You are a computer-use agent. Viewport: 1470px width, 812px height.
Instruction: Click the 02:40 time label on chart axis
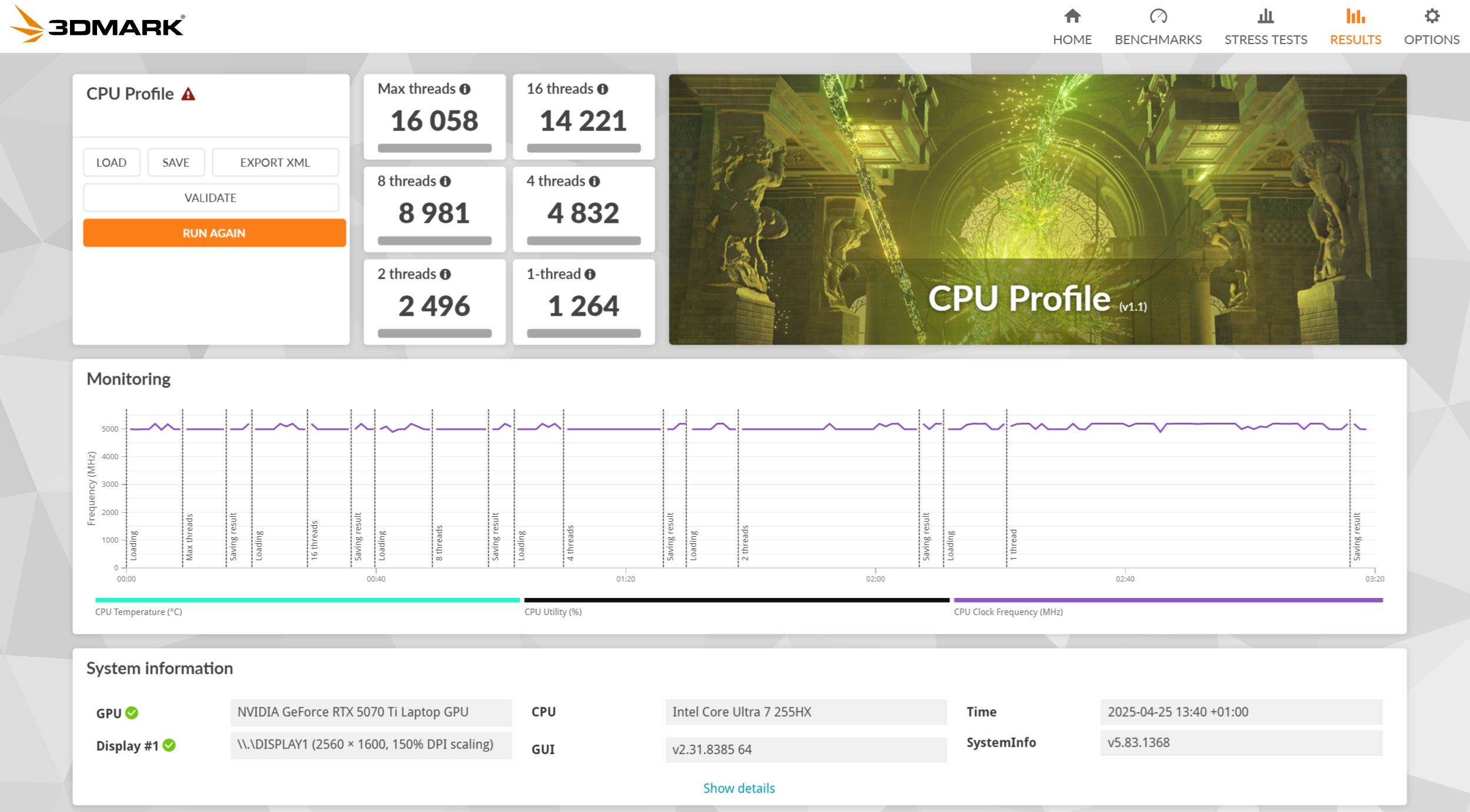[x=1125, y=579]
